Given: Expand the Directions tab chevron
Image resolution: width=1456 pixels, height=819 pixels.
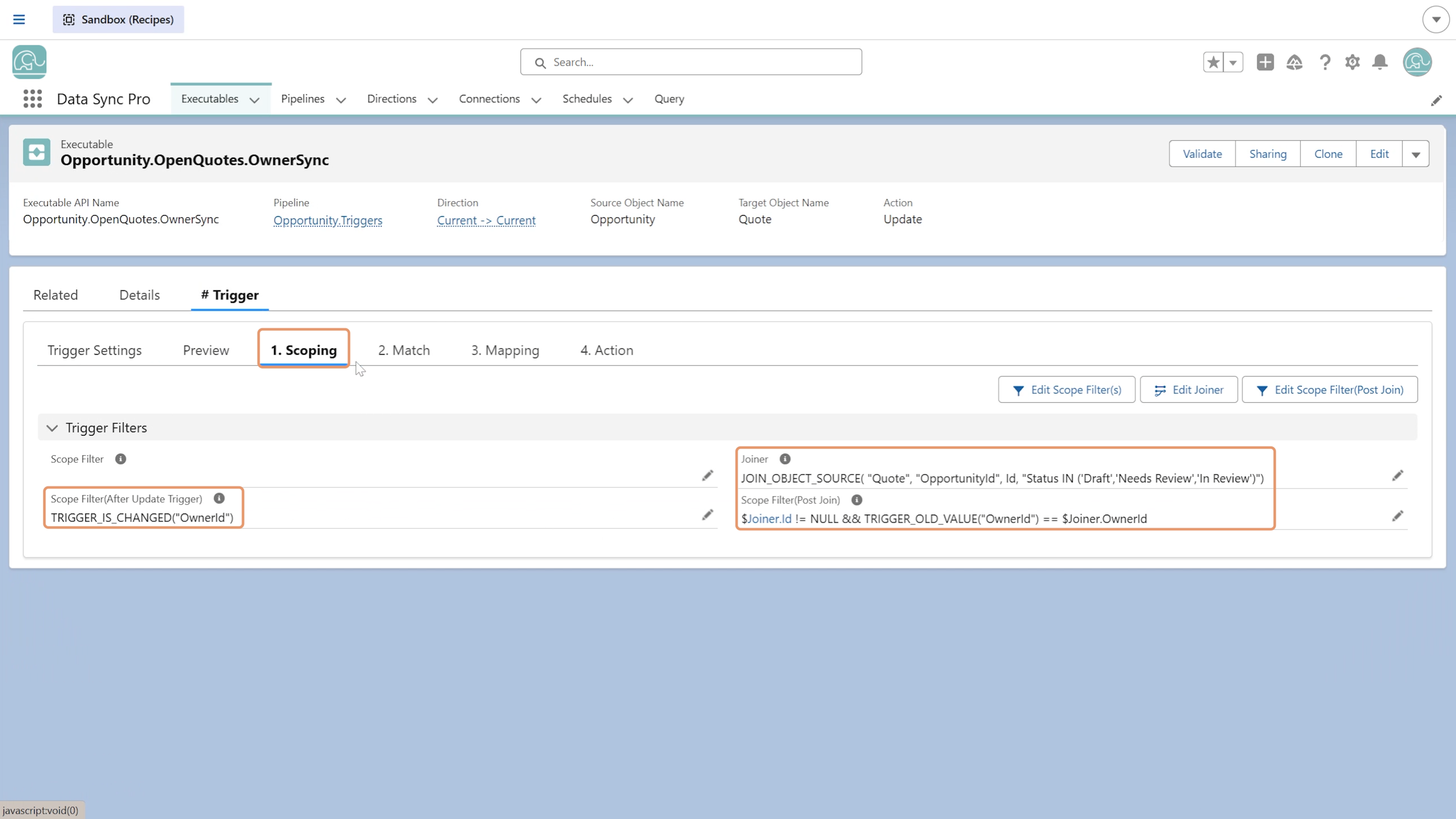Looking at the screenshot, I should click(432, 100).
